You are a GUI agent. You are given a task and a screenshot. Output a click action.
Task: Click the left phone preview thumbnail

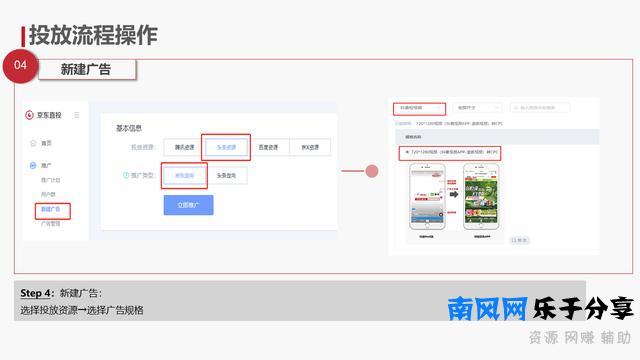tap(427, 196)
